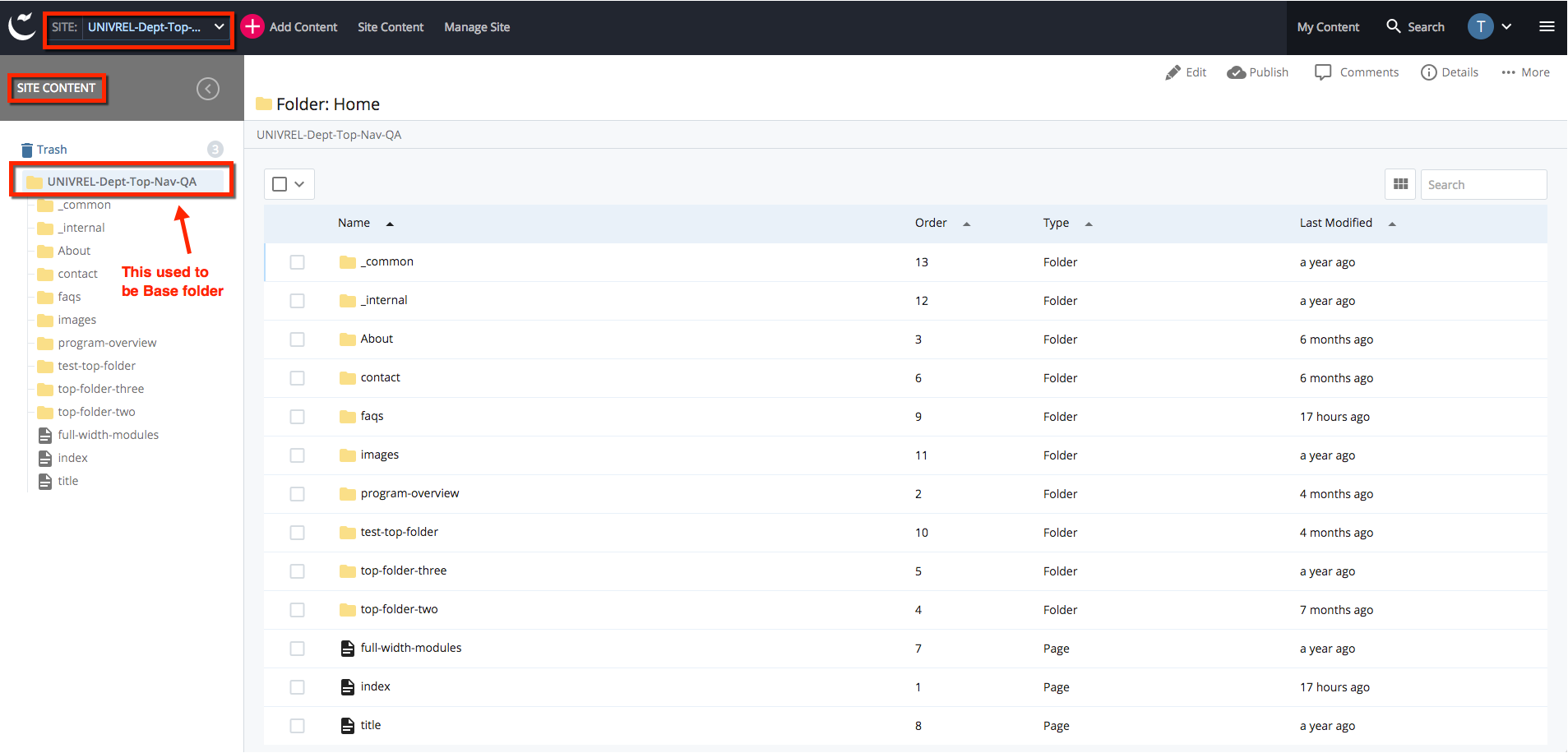The height and width of the screenshot is (753, 1568).
Task: Click the top-folder-two folder icon in table
Action: click(x=348, y=610)
